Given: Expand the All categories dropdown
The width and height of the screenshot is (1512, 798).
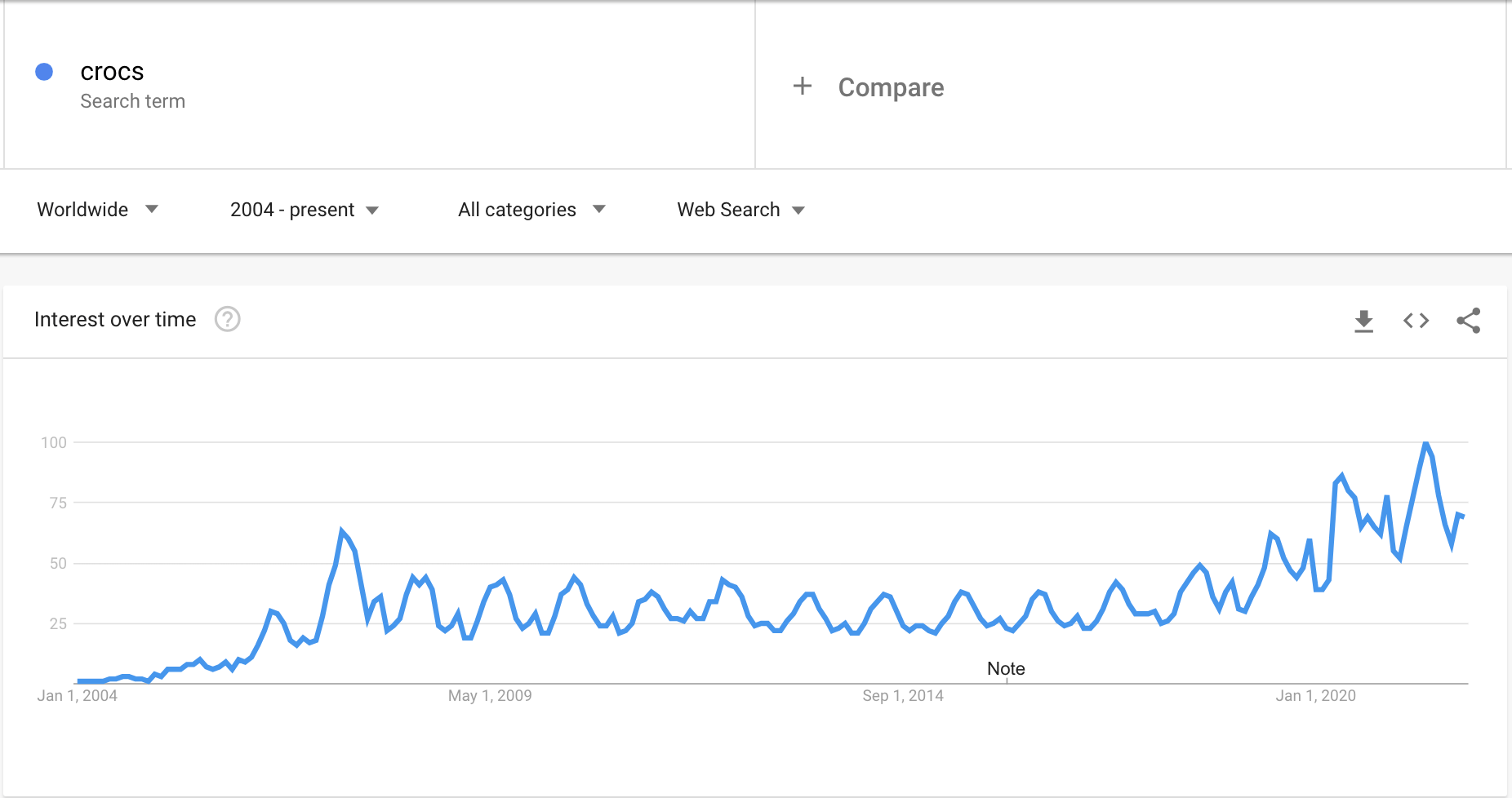Looking at the screenshot, I should pos(531,210).
